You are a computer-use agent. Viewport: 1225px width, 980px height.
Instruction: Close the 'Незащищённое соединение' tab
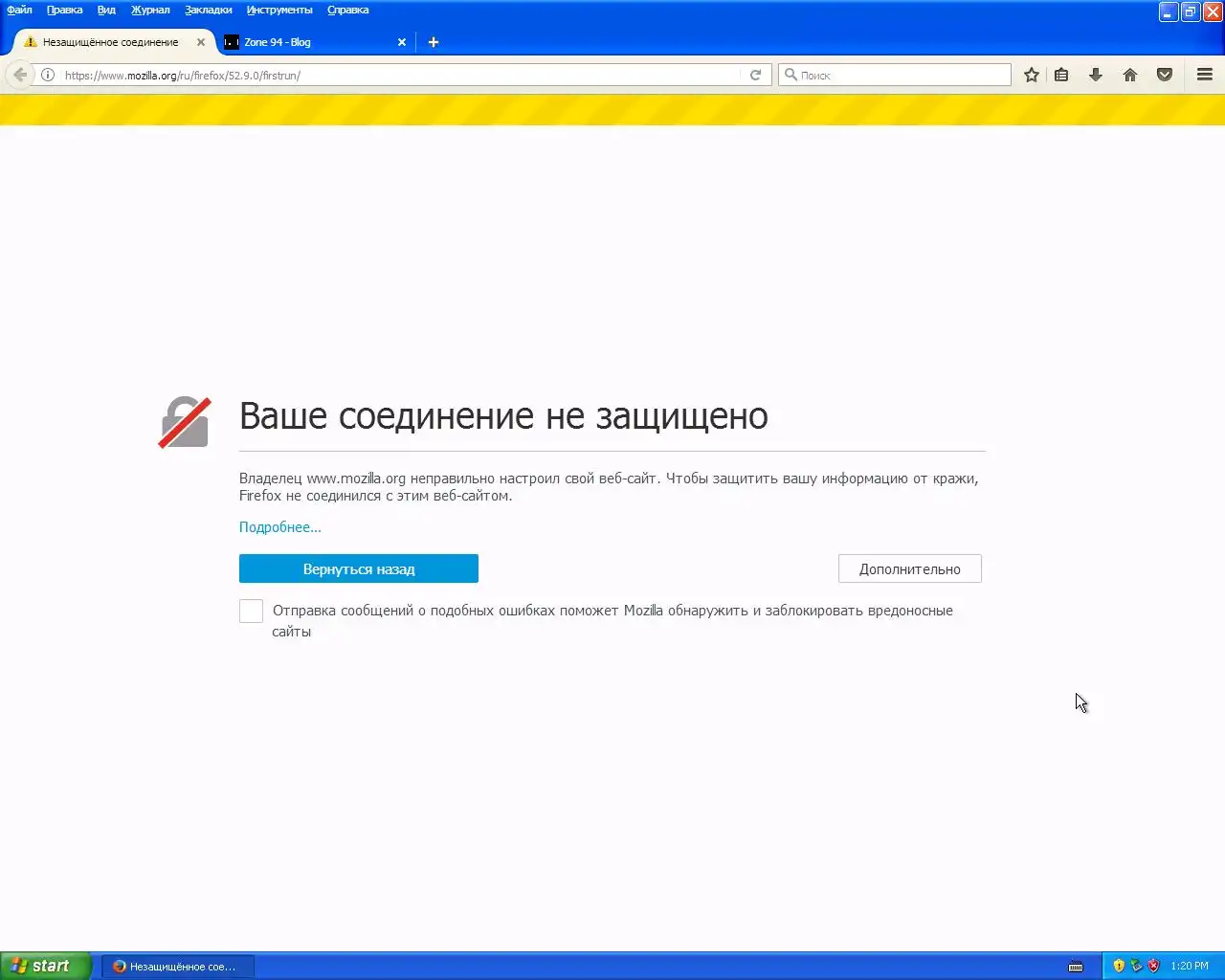[x=201, y=42]
